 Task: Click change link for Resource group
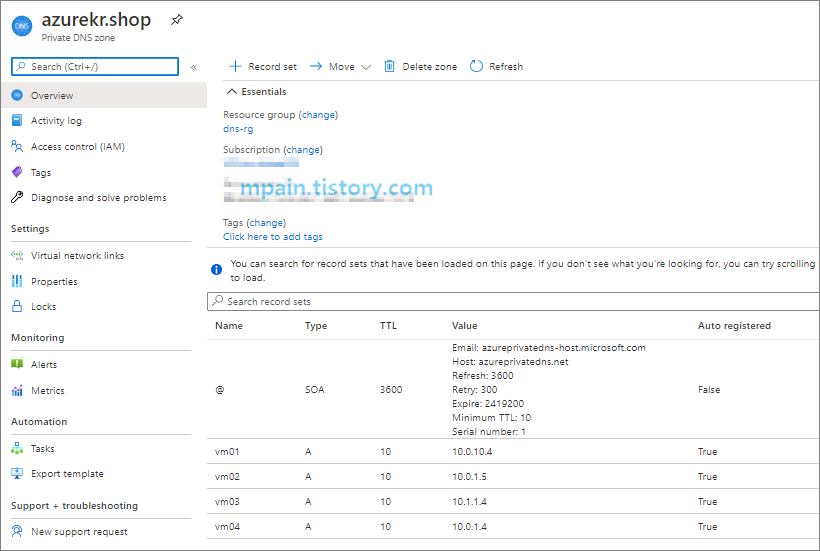click(318, 114)
